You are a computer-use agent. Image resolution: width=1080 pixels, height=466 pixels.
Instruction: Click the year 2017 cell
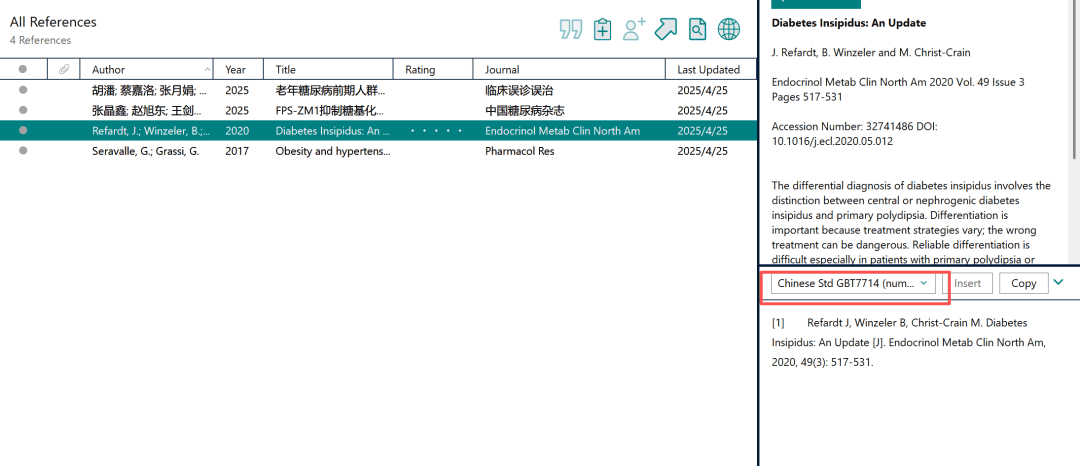(237, 151)
